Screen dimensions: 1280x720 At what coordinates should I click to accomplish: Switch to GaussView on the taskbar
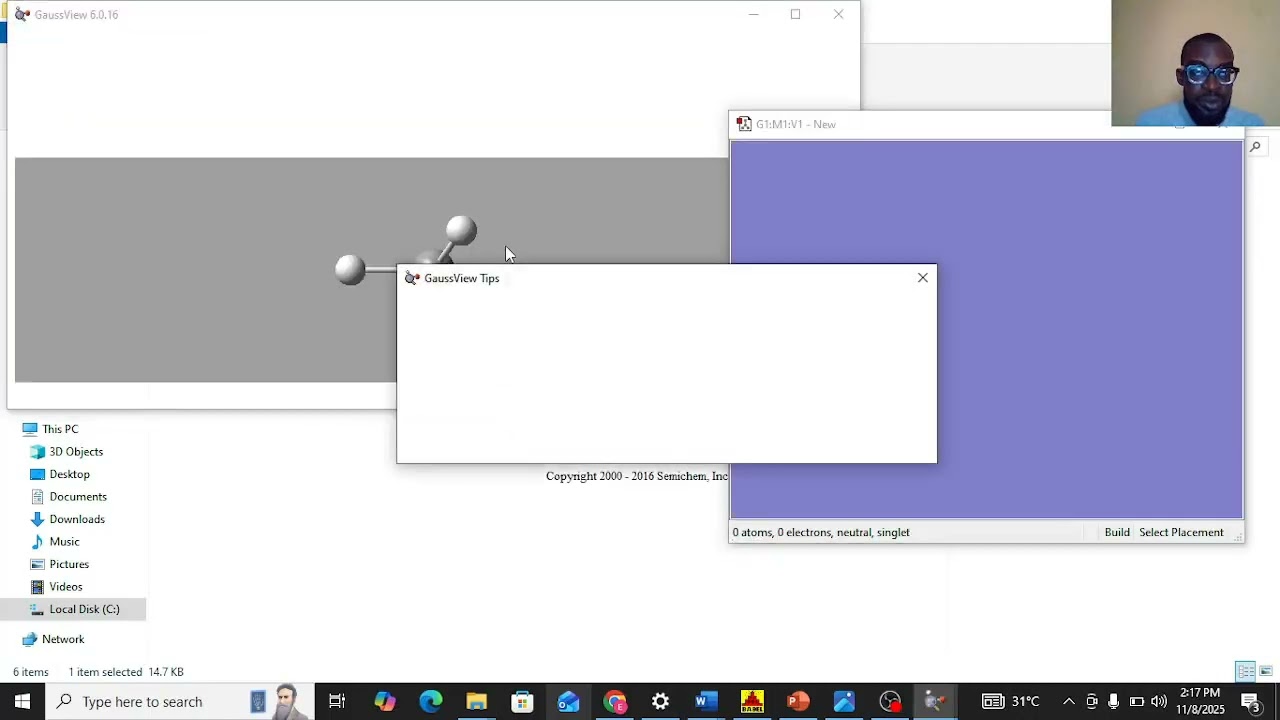935,701
